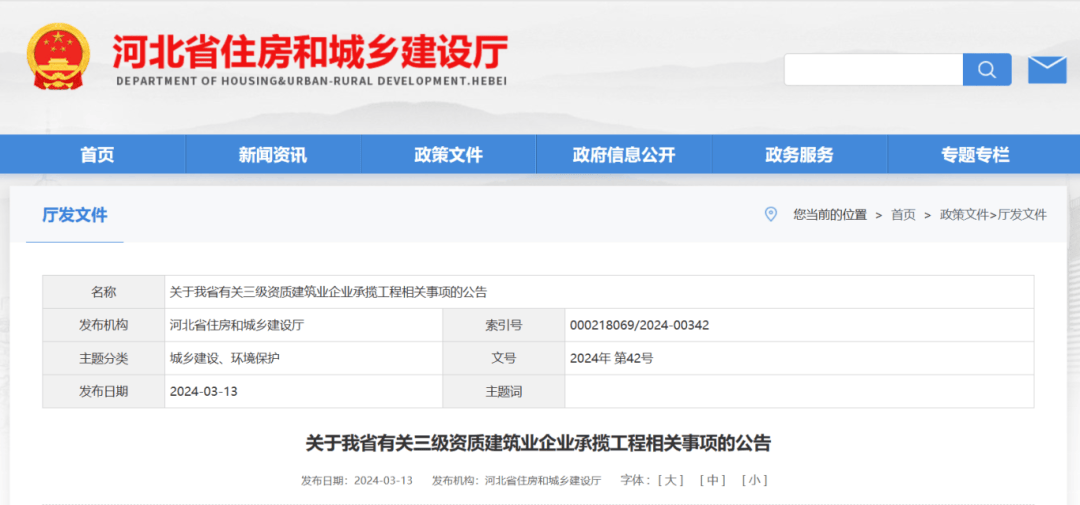Viewport: 1080px width, 505px height.
Task: Open the 政府信息公开 navigation item
Action: point(624,155)
